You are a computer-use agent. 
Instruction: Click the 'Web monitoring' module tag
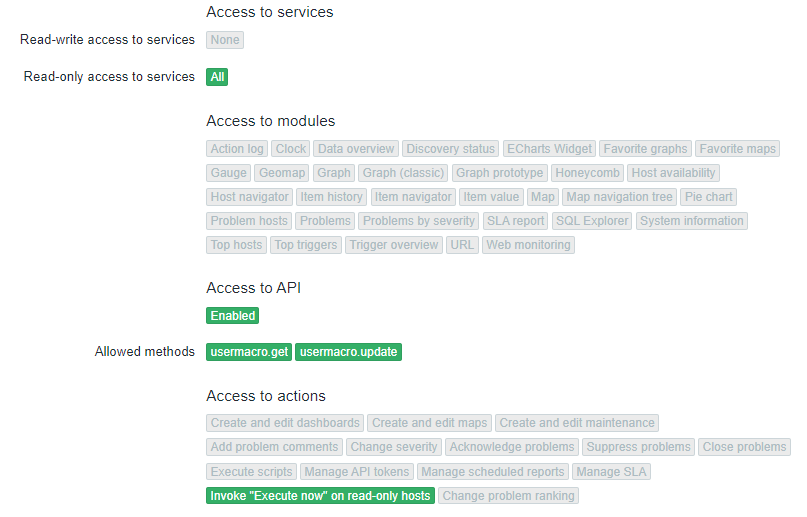[528, 245]
